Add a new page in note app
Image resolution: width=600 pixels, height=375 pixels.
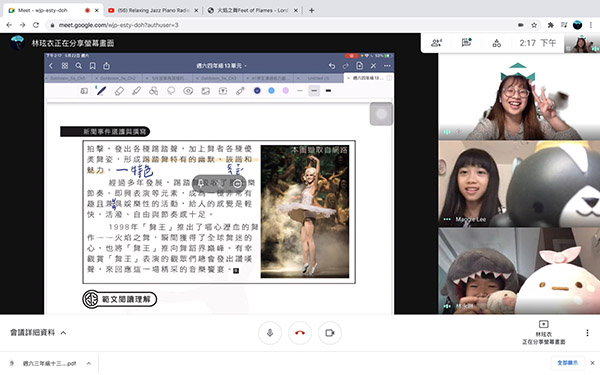coord(359,66)
